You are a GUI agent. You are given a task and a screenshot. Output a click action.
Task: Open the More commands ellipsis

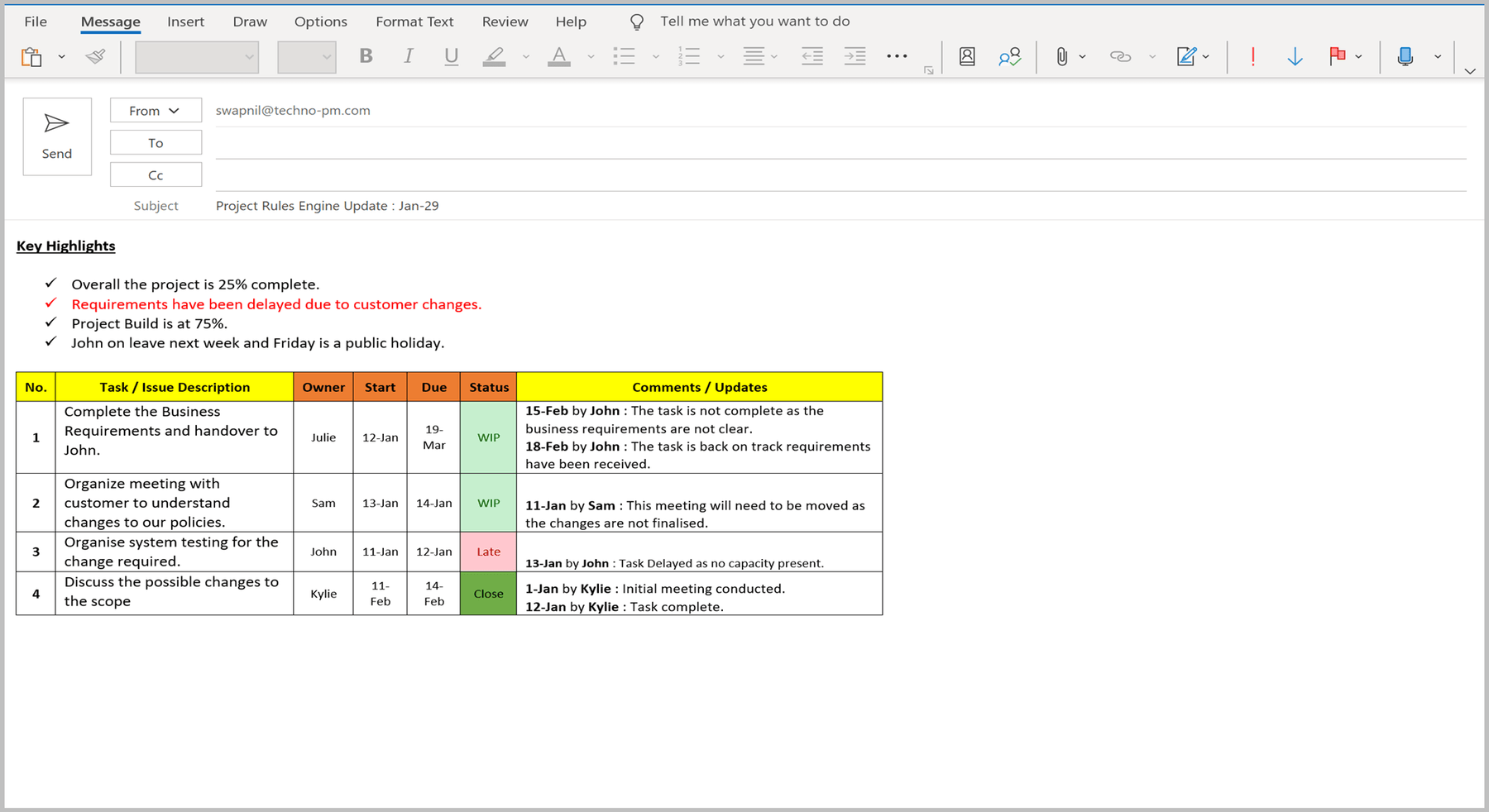[897, 56]
